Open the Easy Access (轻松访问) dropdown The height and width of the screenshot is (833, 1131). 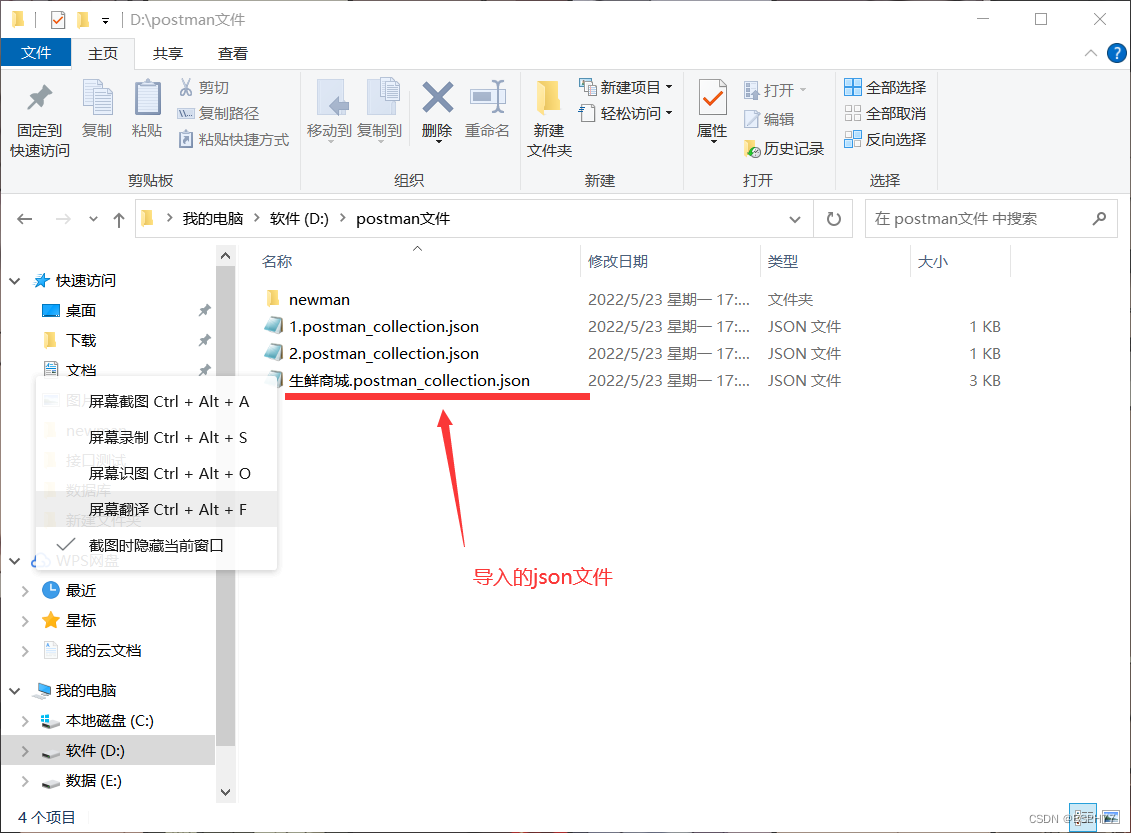pyautogui.click(x=626, y=113)
